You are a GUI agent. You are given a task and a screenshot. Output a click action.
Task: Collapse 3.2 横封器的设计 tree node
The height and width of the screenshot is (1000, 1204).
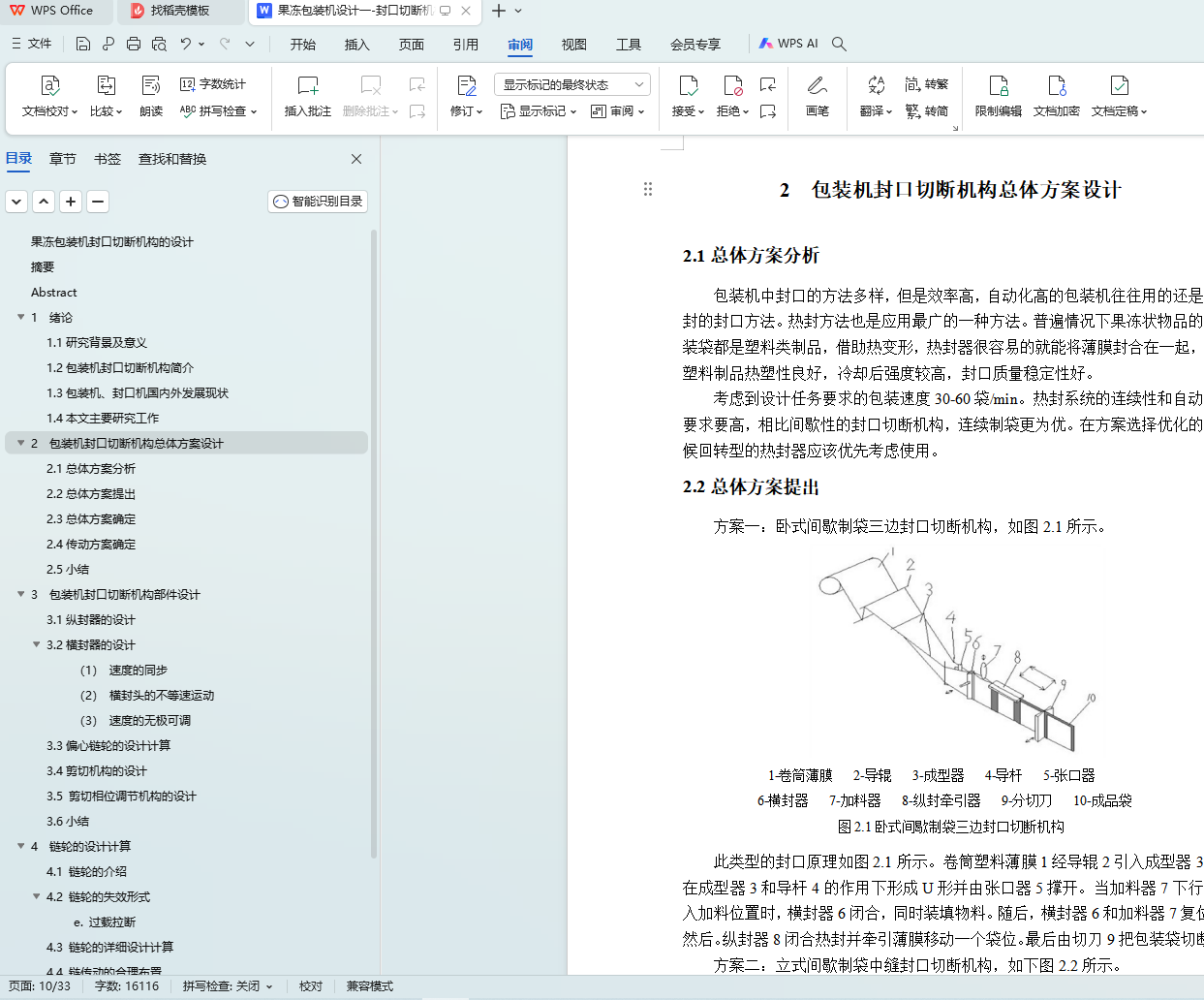(37, 644)
